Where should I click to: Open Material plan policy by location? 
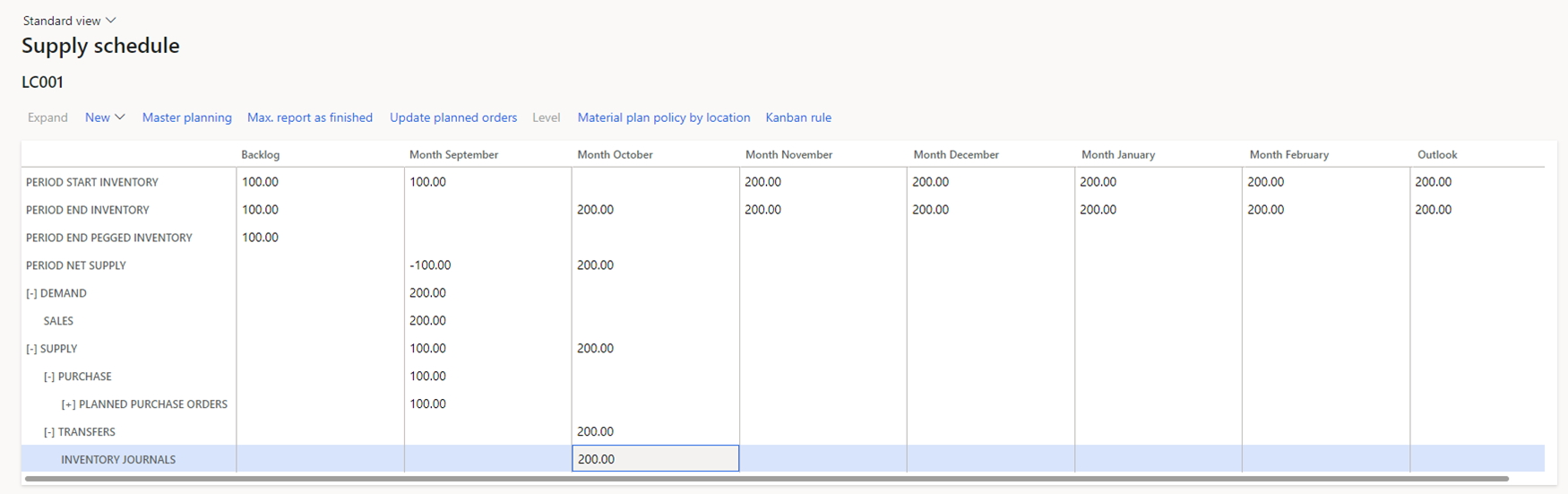(x=663, y=117)
